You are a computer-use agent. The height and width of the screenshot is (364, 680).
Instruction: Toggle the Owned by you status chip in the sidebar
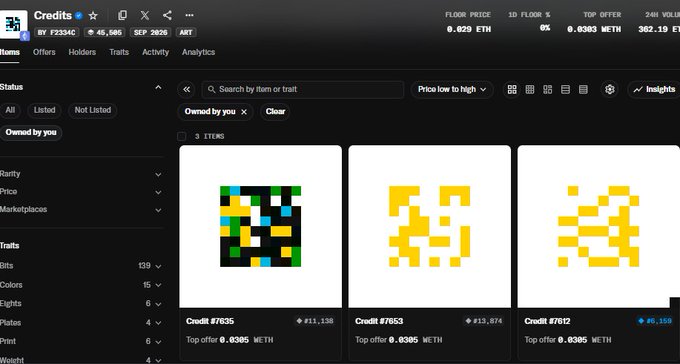pyautogui.click(x=31, y=132)
